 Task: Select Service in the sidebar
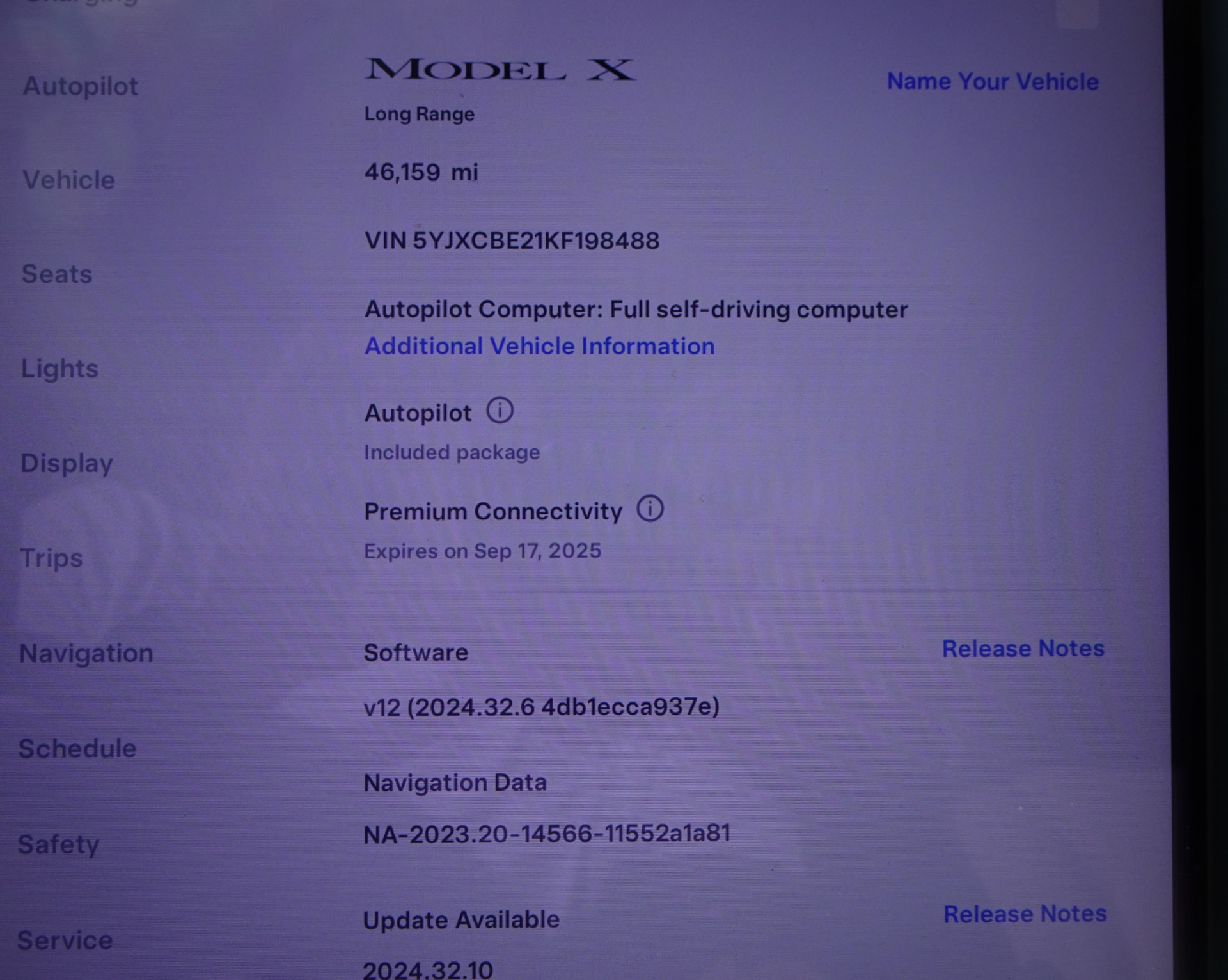65,940
